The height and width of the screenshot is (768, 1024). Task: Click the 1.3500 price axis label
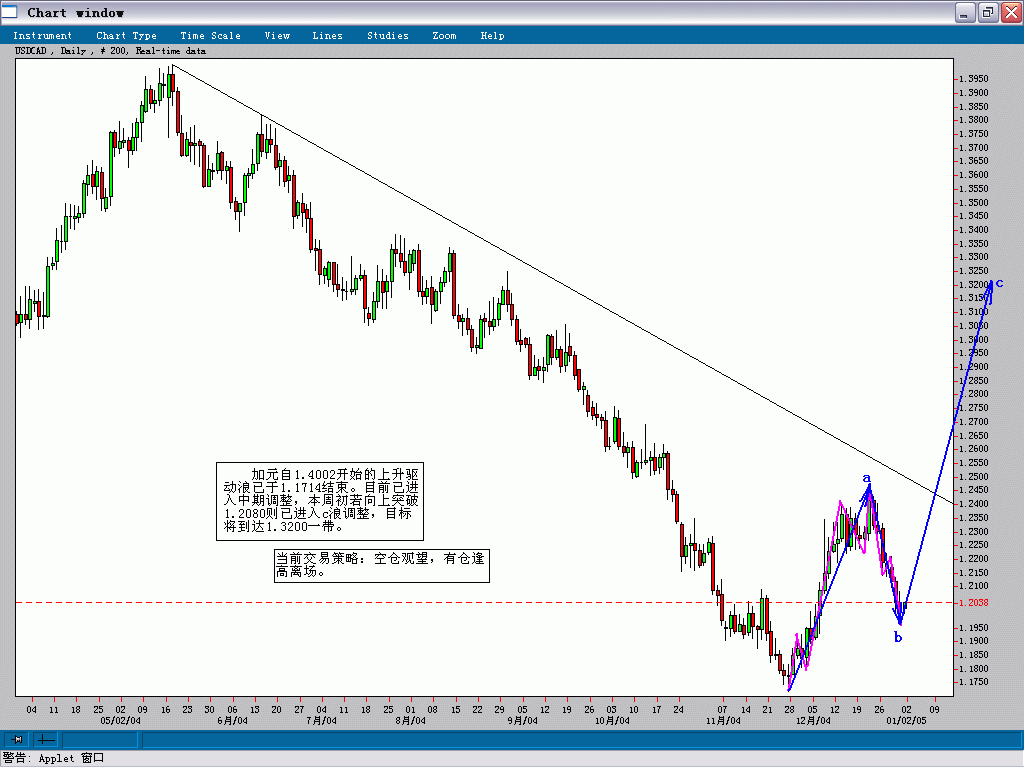(974, 202)
